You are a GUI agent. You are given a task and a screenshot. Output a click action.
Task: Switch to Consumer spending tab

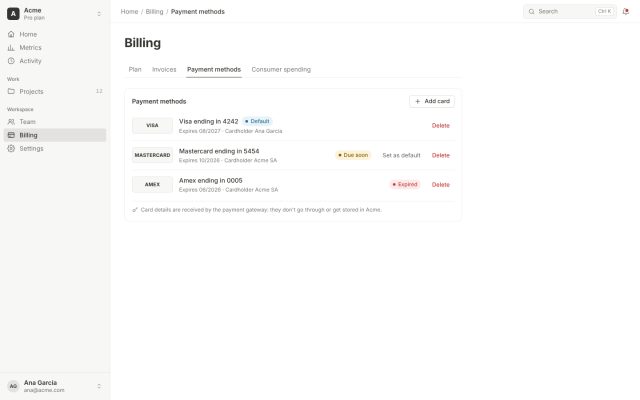[x=281, y=69]
